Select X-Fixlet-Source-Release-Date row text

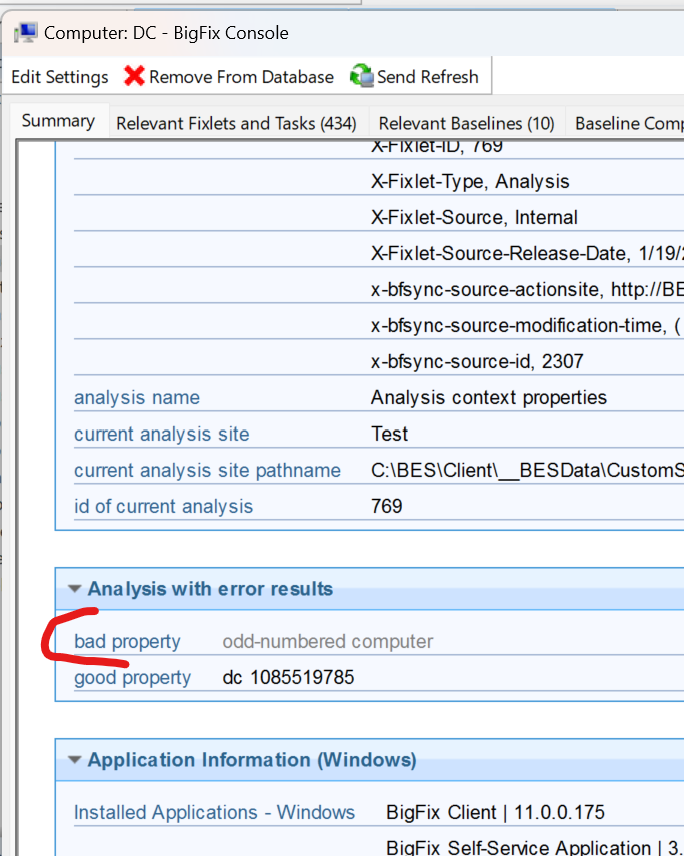(x=527, y=253)
